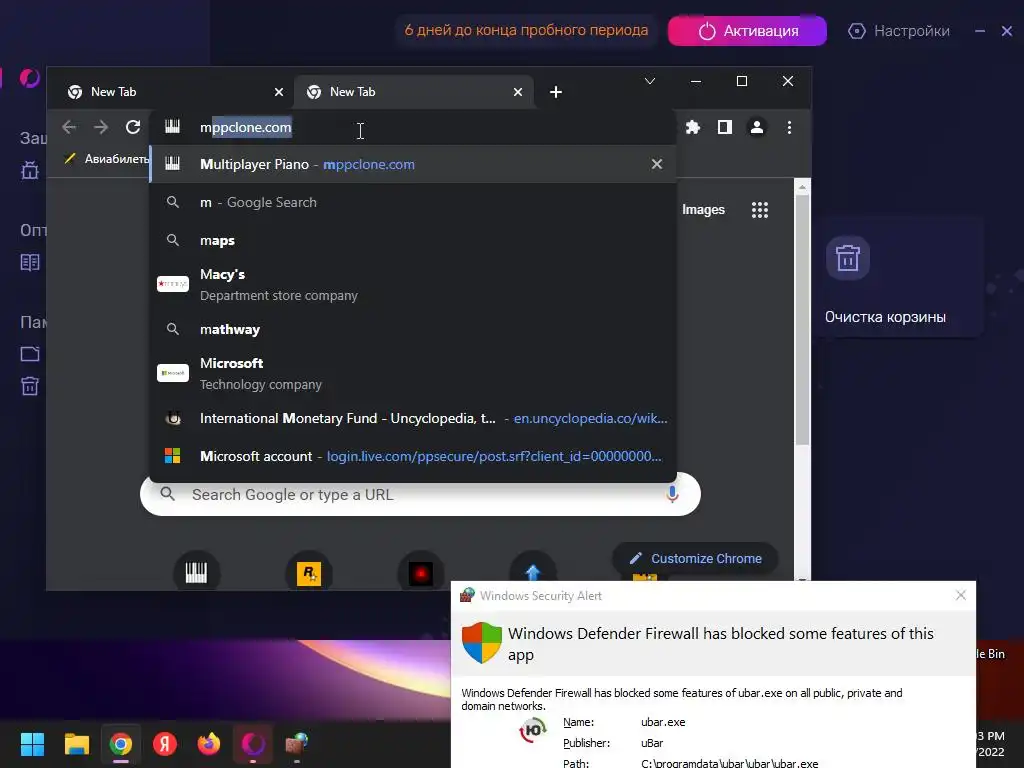
Task: Click trial period remaining notice
Action: click(526, 30)
